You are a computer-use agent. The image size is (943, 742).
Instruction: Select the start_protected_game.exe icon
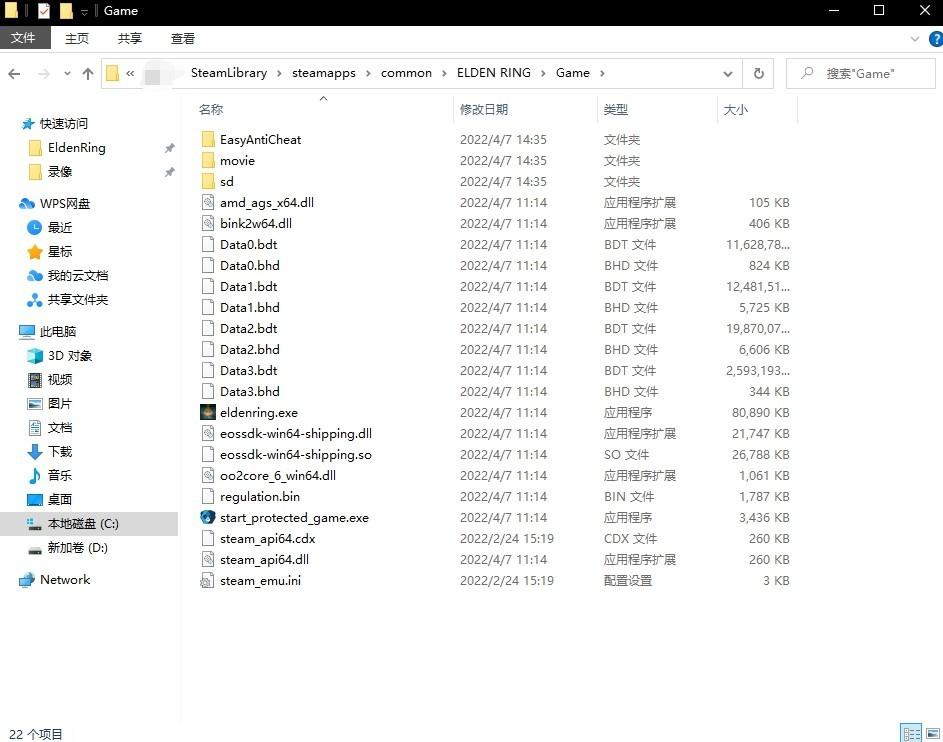pos(208,517)
